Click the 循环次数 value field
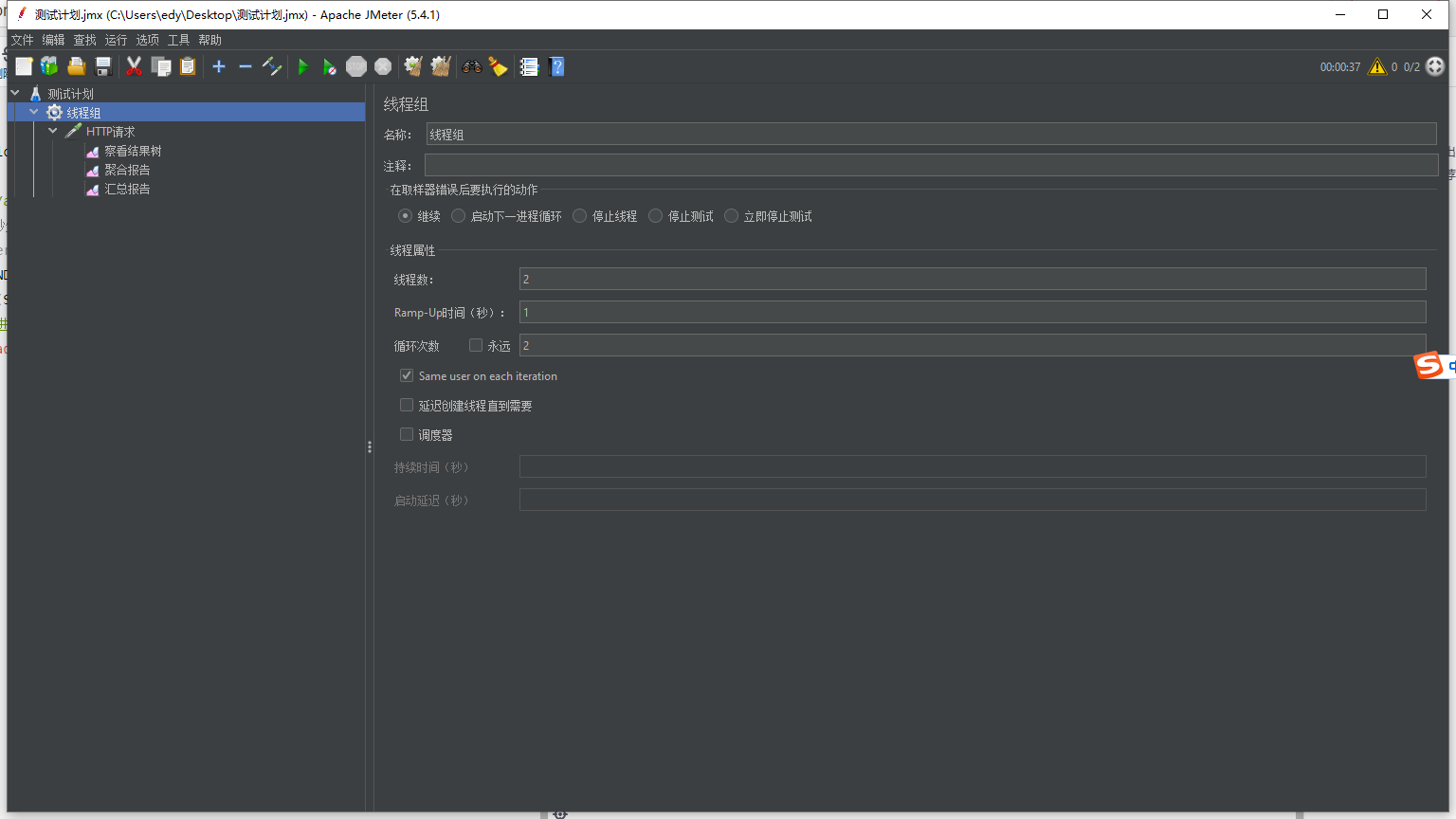Screen dimensions: 1456x819 coord(973,345)
